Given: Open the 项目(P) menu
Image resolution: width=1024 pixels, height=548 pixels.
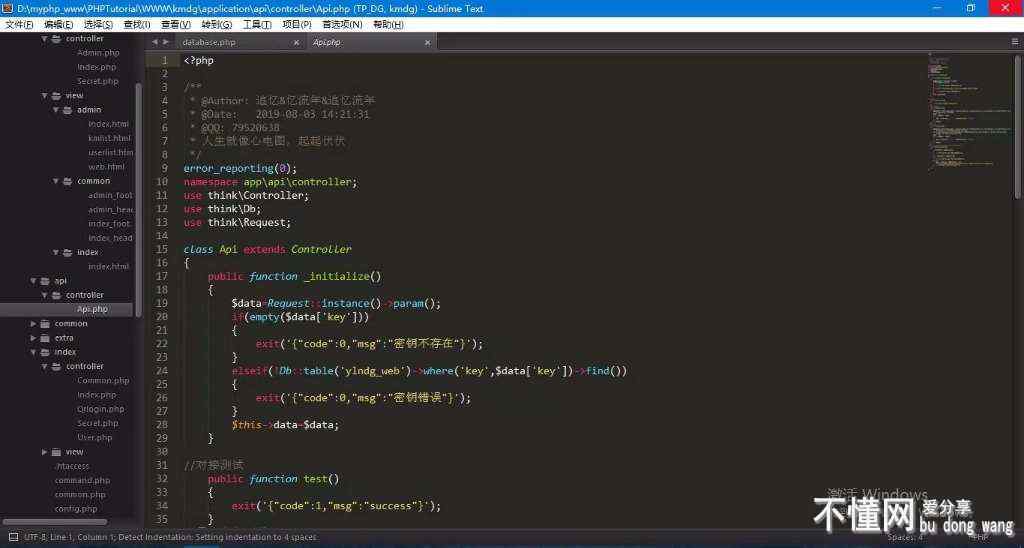Looking at the screenshot, I should (297, 24).
